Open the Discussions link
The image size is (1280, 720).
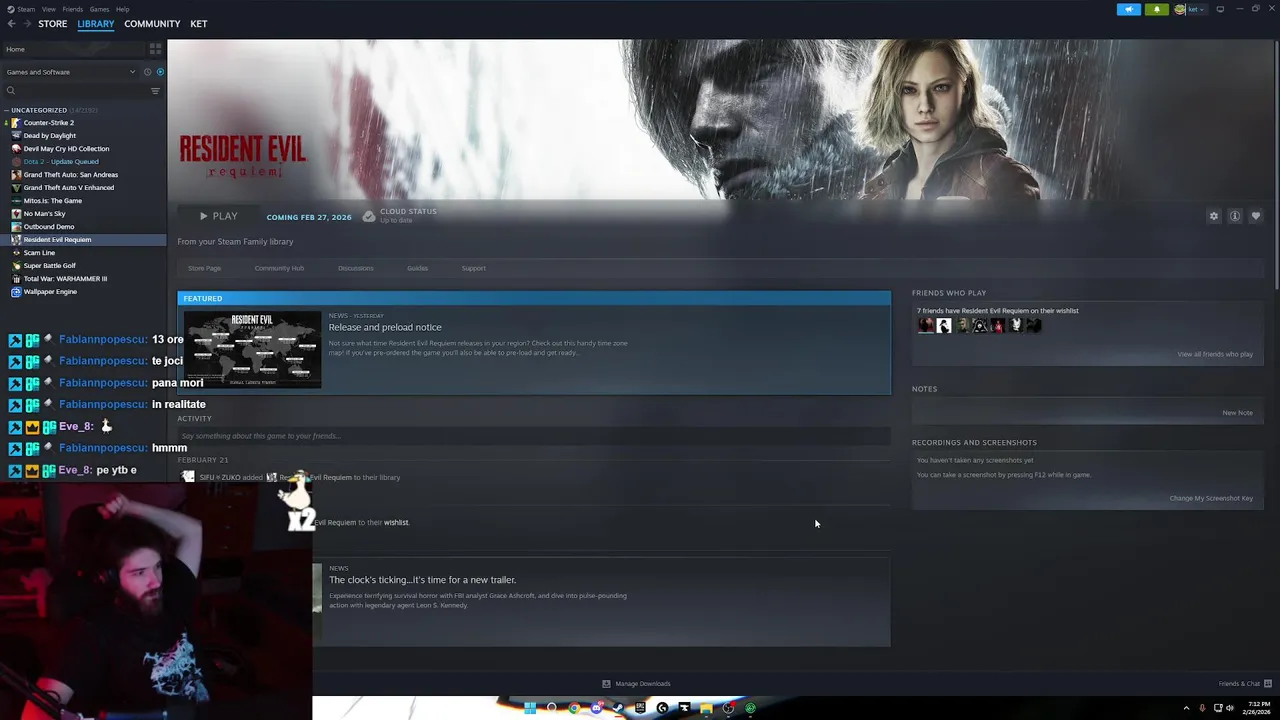click(x=355, y=268)
